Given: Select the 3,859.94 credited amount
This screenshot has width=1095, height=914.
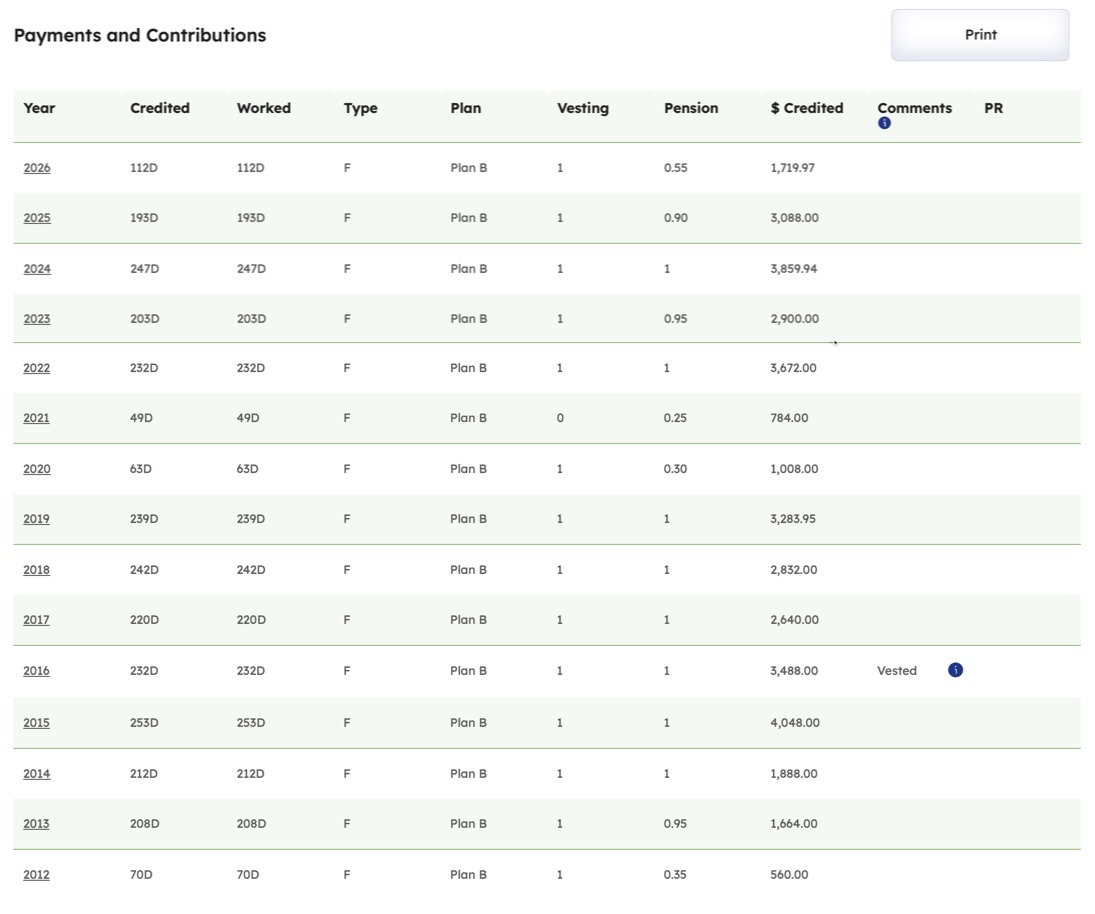Looking at the screenshot, I should 794,269.
